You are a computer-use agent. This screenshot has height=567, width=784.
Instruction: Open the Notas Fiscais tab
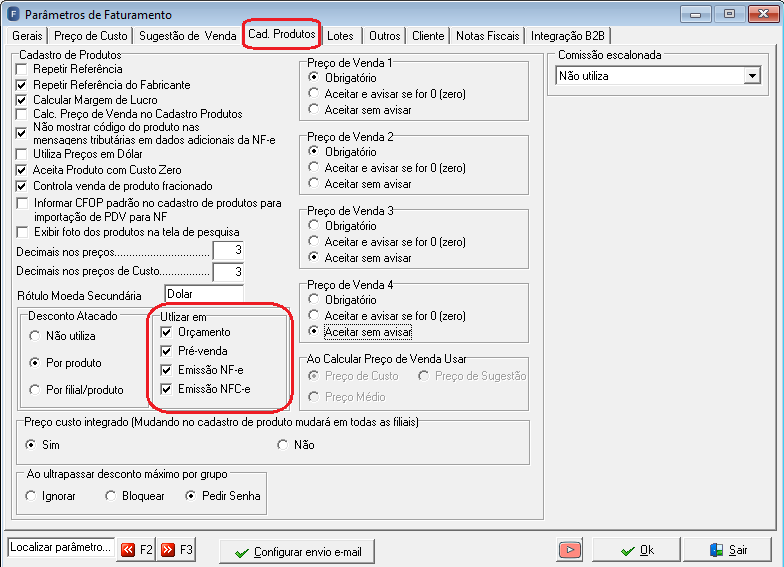coord(488,36)
